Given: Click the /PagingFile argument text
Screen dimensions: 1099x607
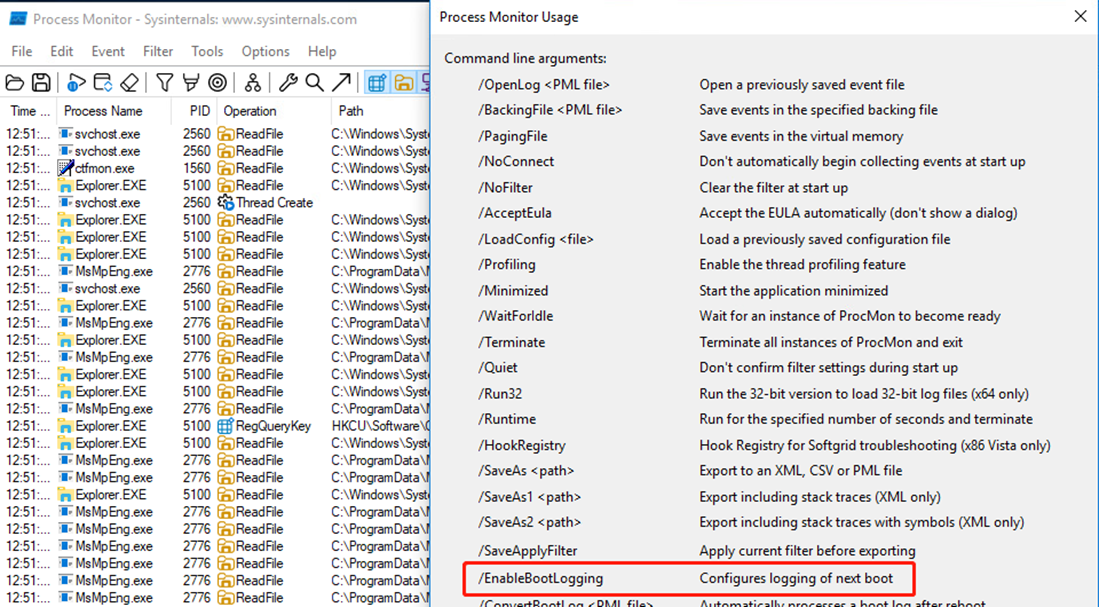Looking at the screenshot, I should [513, 136].
